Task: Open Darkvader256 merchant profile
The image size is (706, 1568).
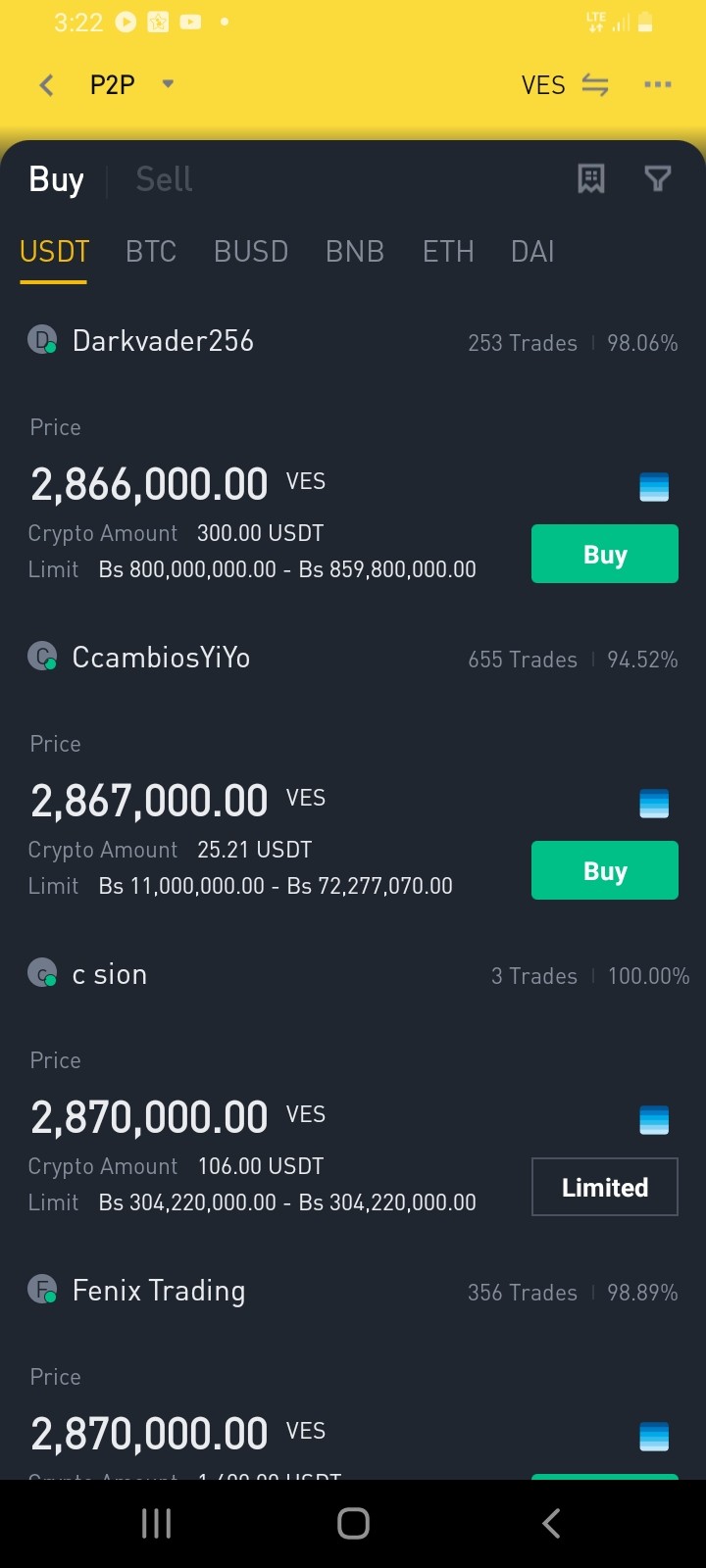Action: click(x=163, y=341)
